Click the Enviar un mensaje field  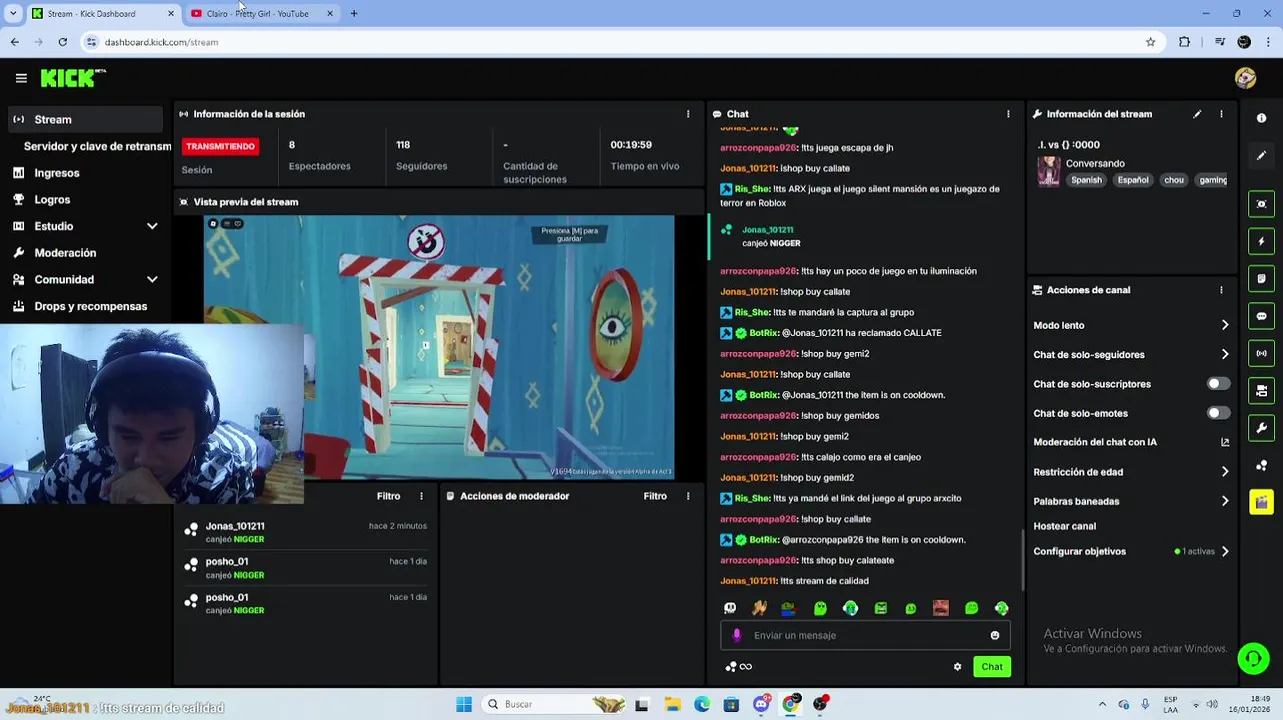pos(865,635)
